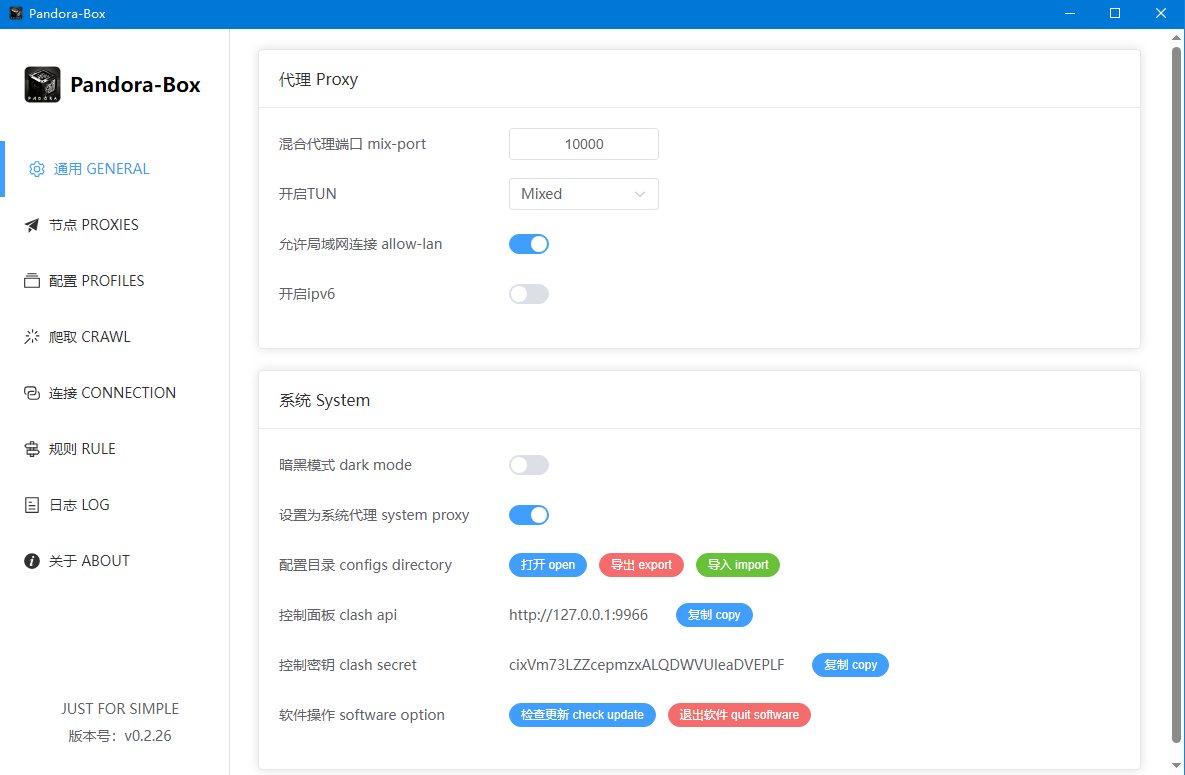Click 打开 open configs directory button
Image resolution: width=1185 pixels, height=775 pixels.
(x=548, y=565)
